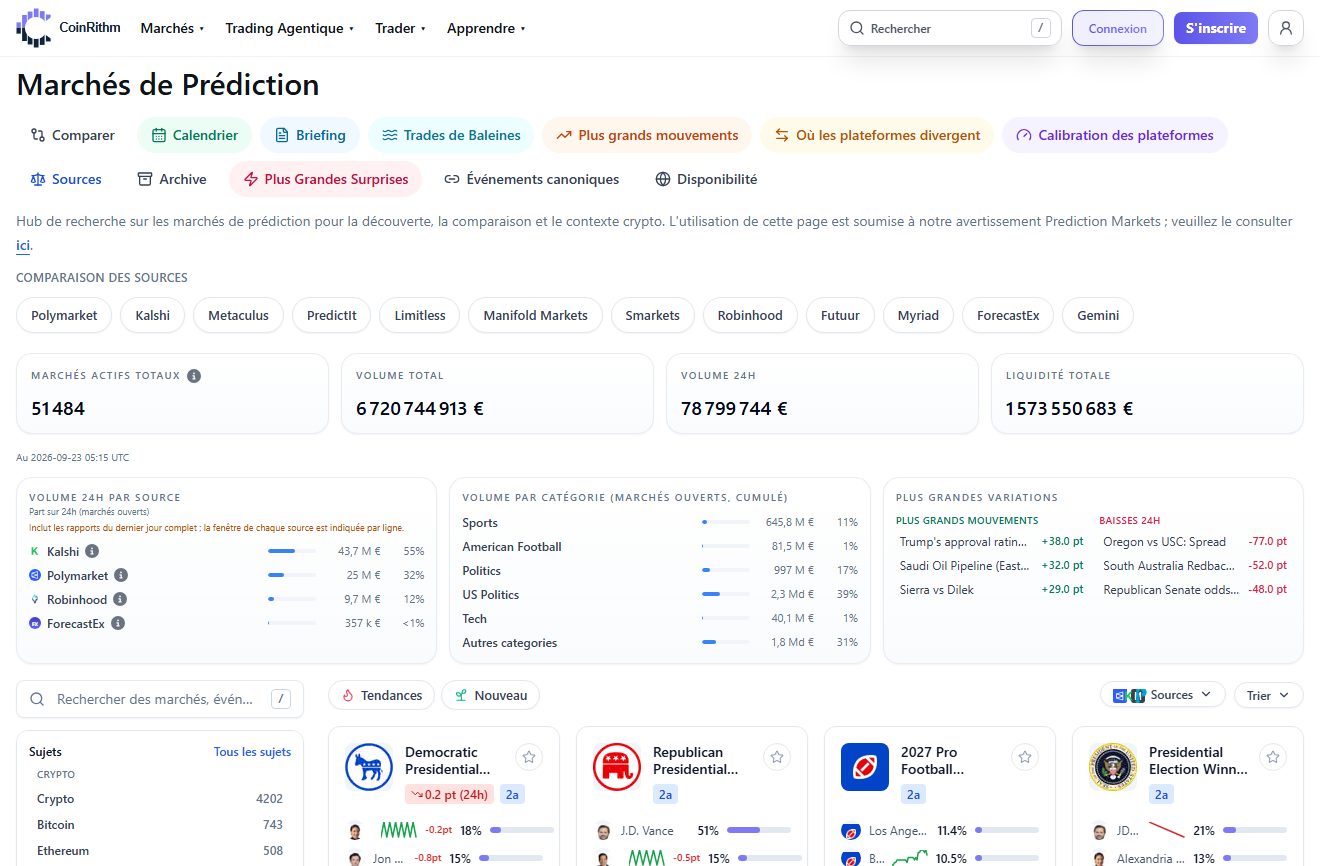Select the Nouveau filter
The width and height of the screenshot is (1320, 866).
(x=491, y=695)
